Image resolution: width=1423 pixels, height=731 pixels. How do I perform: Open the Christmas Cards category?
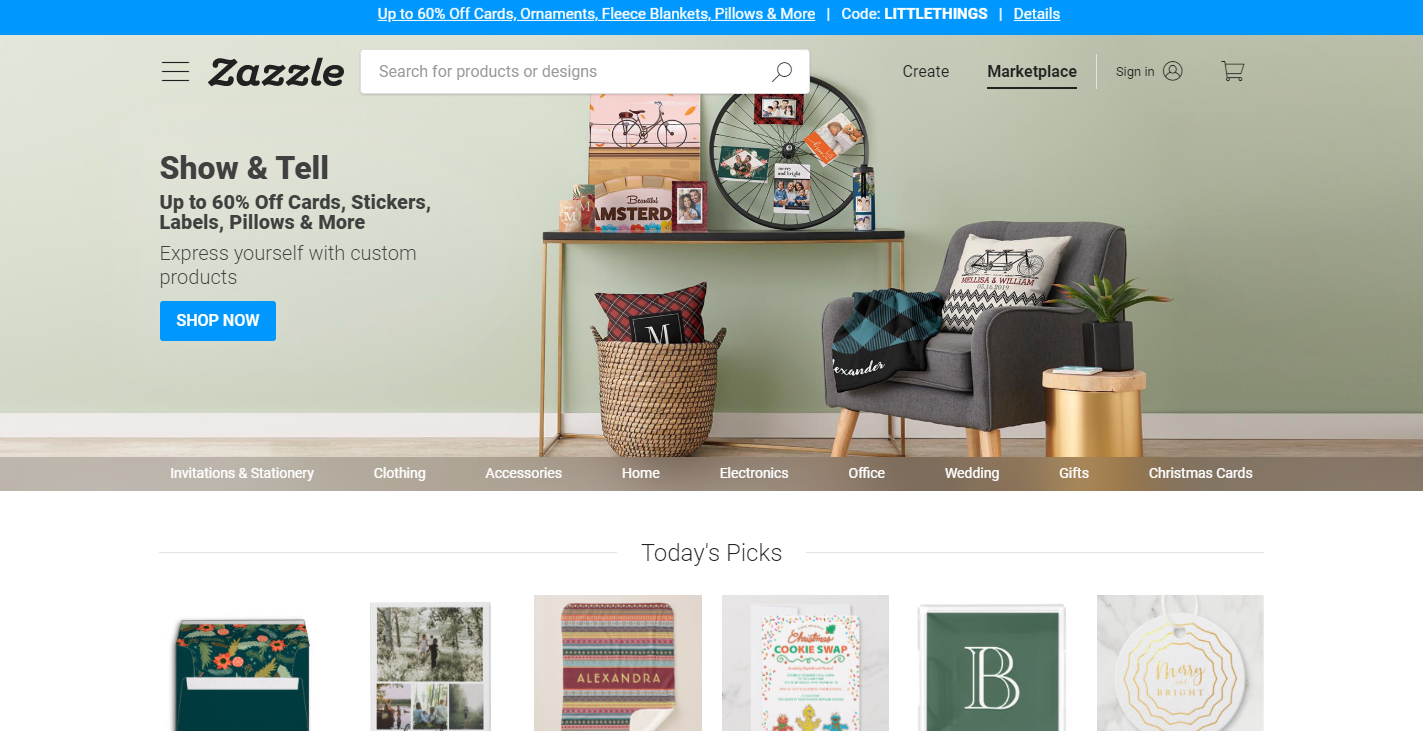(x=1200, y=473)
